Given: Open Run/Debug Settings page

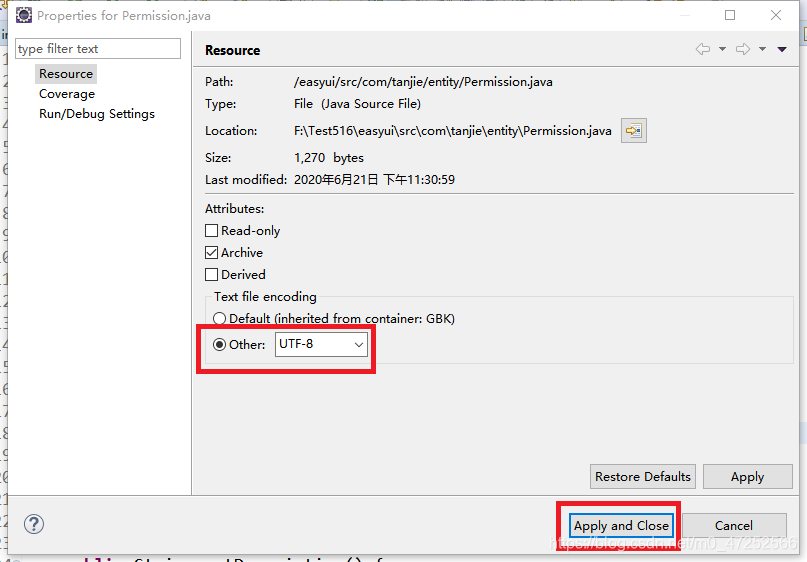Looking at the screenshot, I should coord(97,114).
